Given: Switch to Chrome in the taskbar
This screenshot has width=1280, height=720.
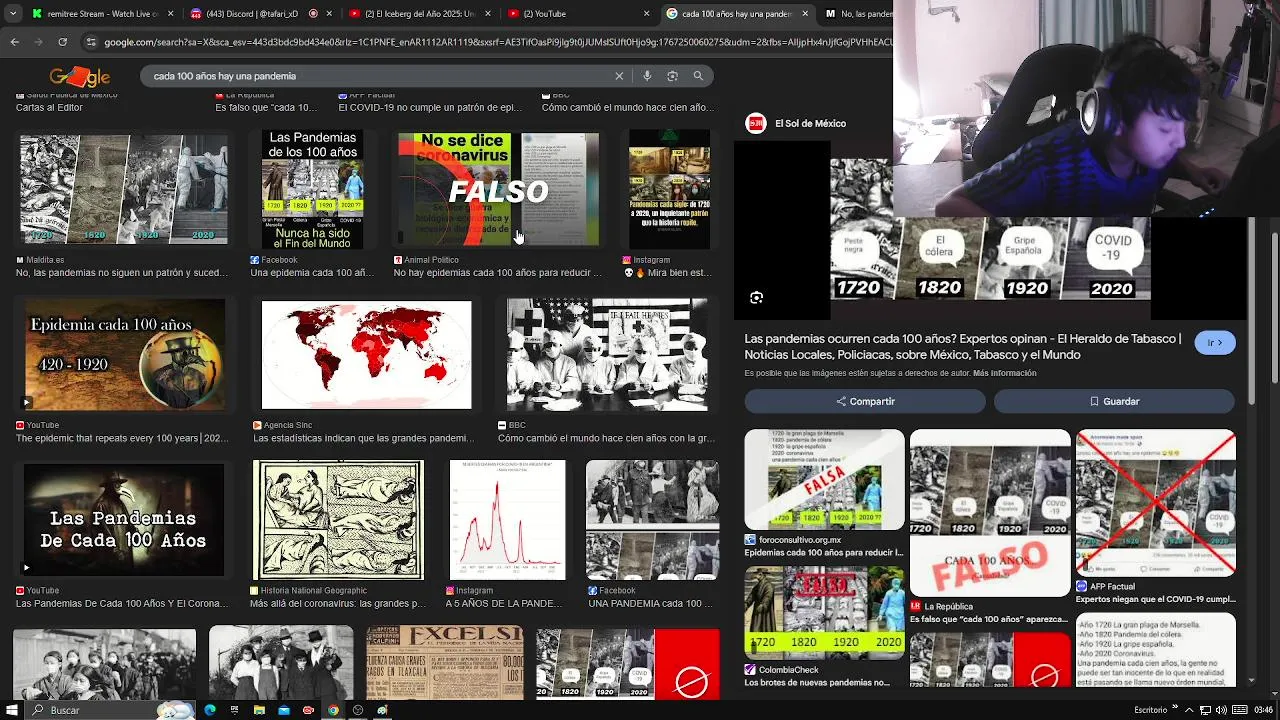Looking at the screenshot, I should click(x=333, y=710).
